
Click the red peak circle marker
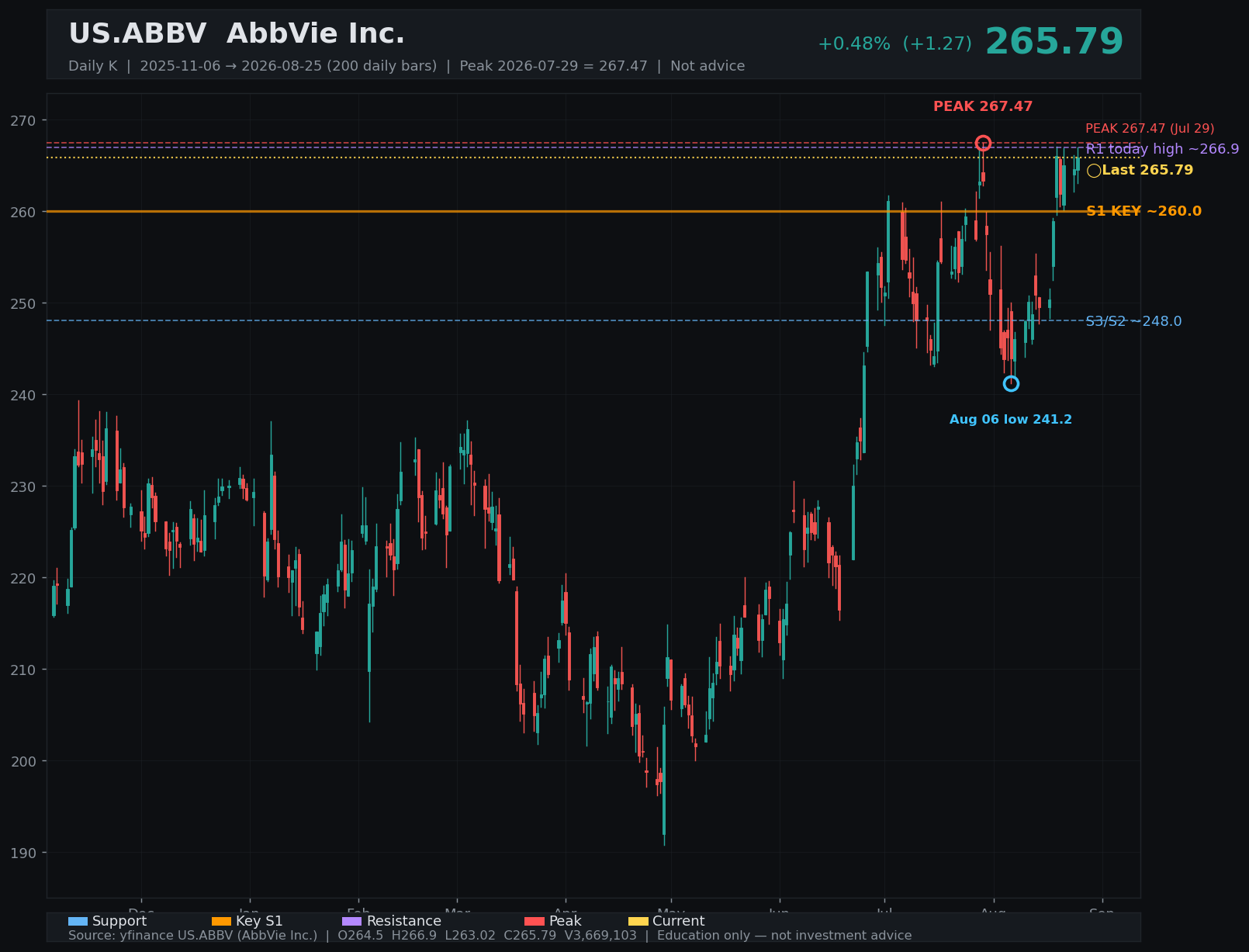983,143
